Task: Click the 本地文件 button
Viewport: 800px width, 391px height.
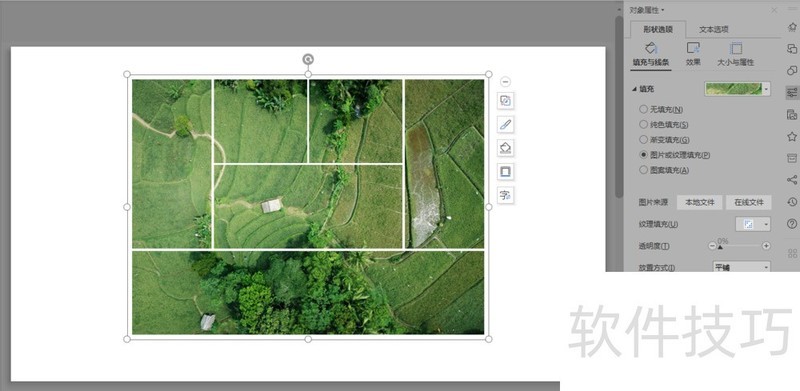Action: click(699, 202)
